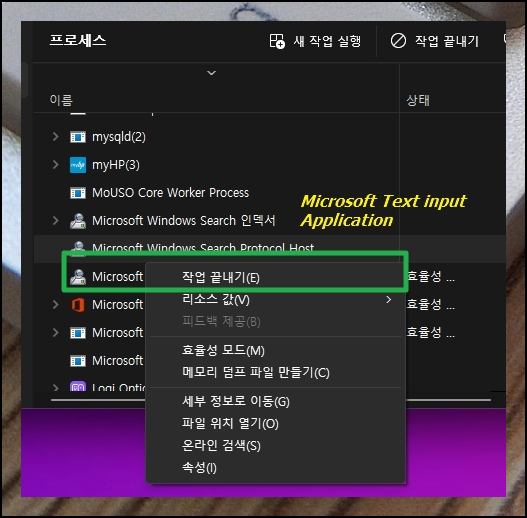Screen dimensions: 527x518
Task: Click the icon of the Microsoft row above Logi Options
Action: click(x=78, y=361)
